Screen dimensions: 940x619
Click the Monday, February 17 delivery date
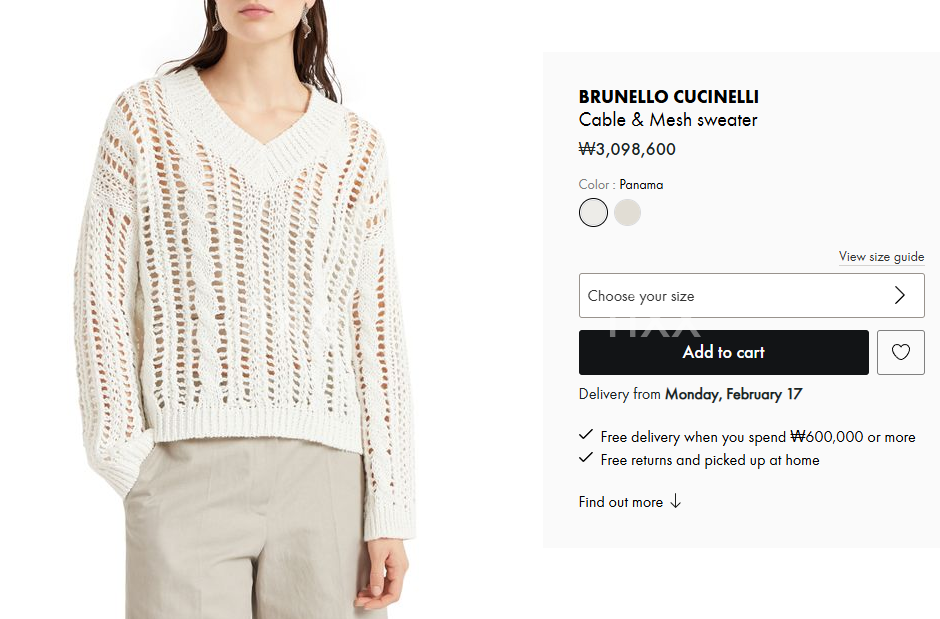point(734,394)
